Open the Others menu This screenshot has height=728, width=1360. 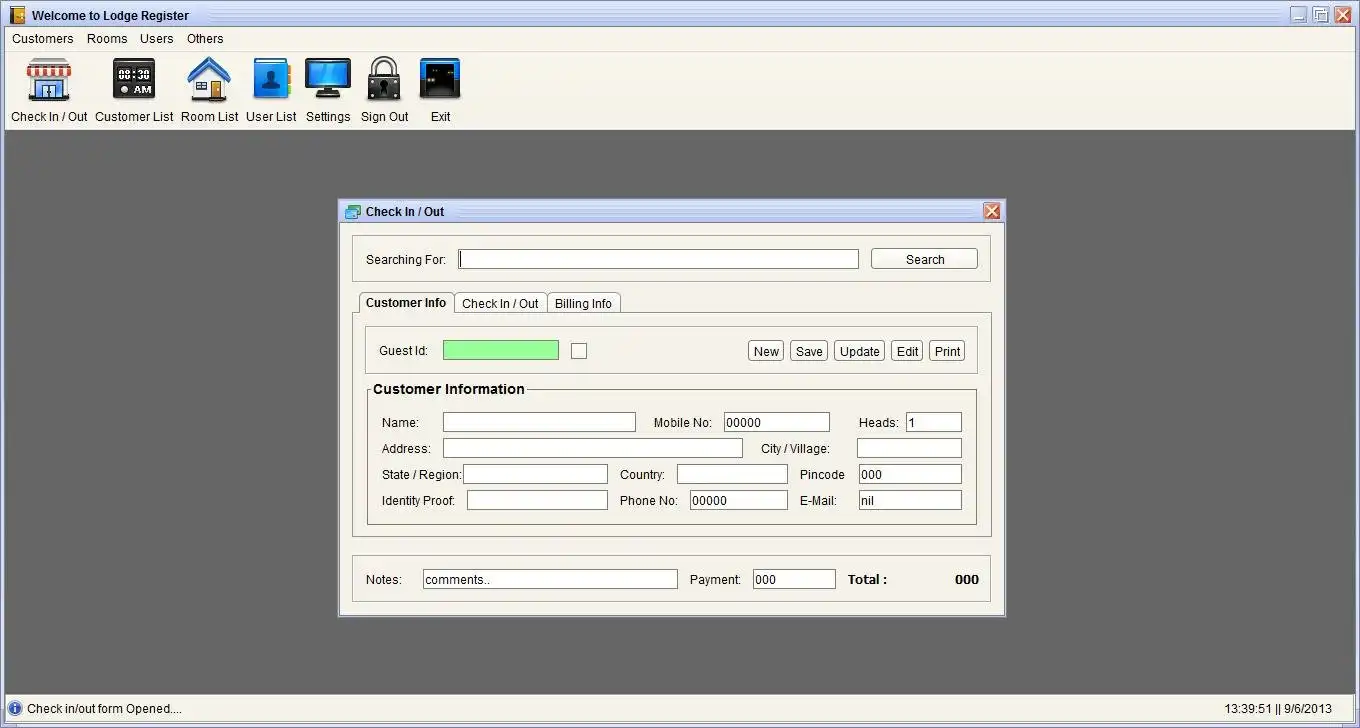pyautogui.click(x=205, y=39)
